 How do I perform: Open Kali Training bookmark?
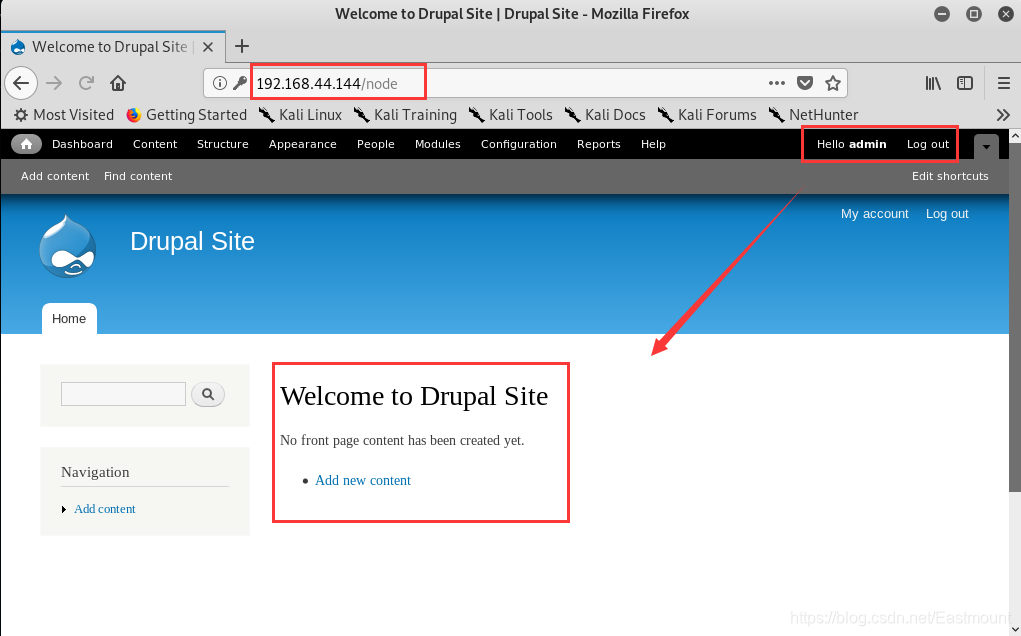(405, 115)
